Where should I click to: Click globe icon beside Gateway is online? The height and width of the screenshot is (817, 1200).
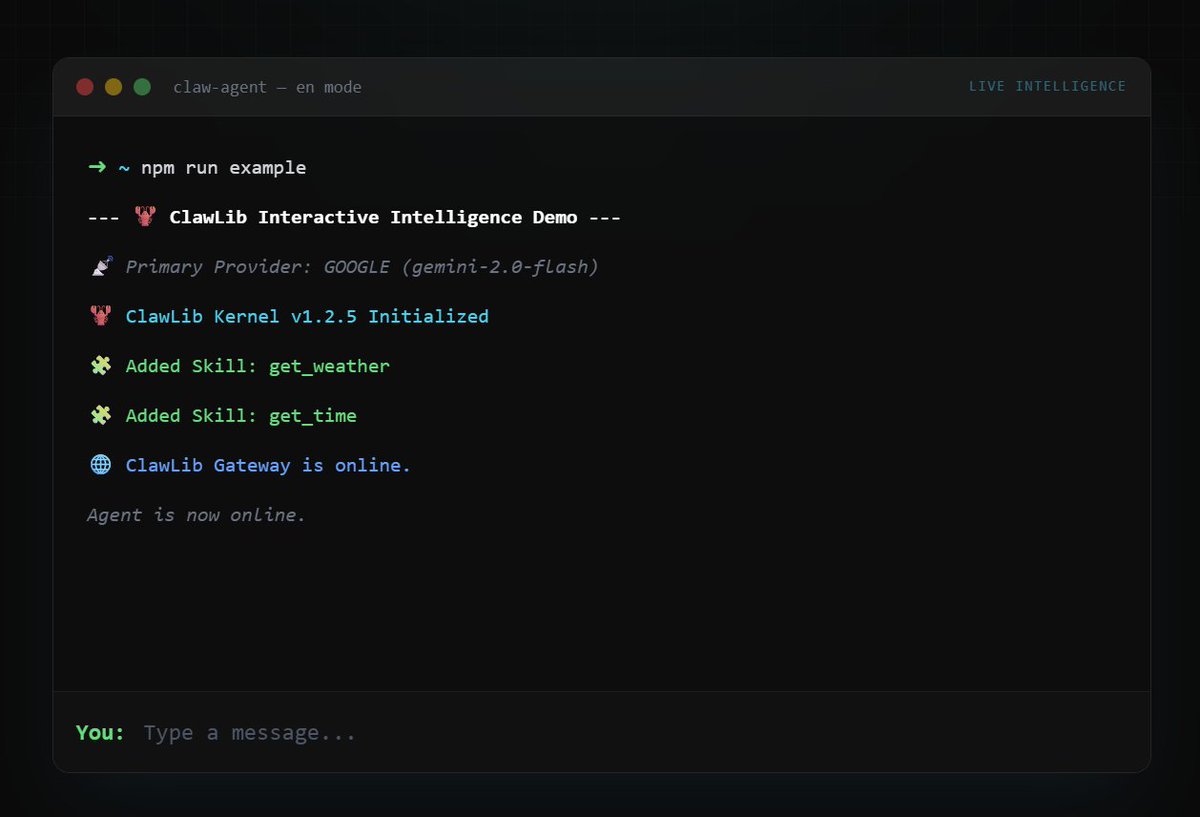100,465
